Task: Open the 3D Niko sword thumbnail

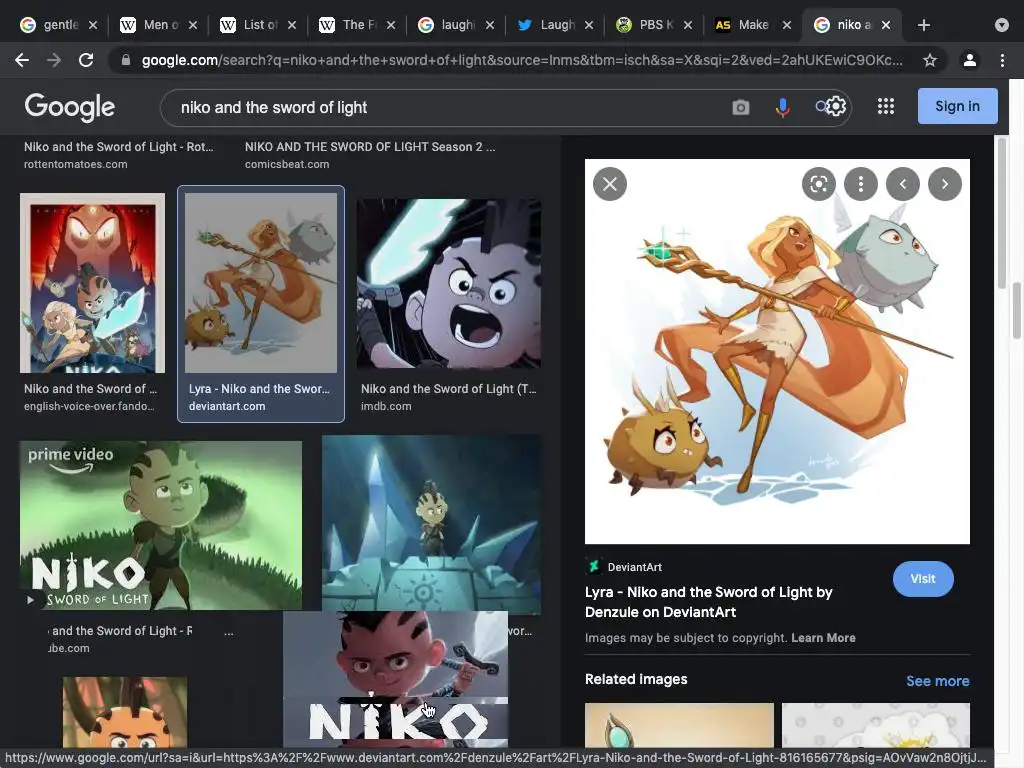Action: pyautogui.click(x=395, y=679)
